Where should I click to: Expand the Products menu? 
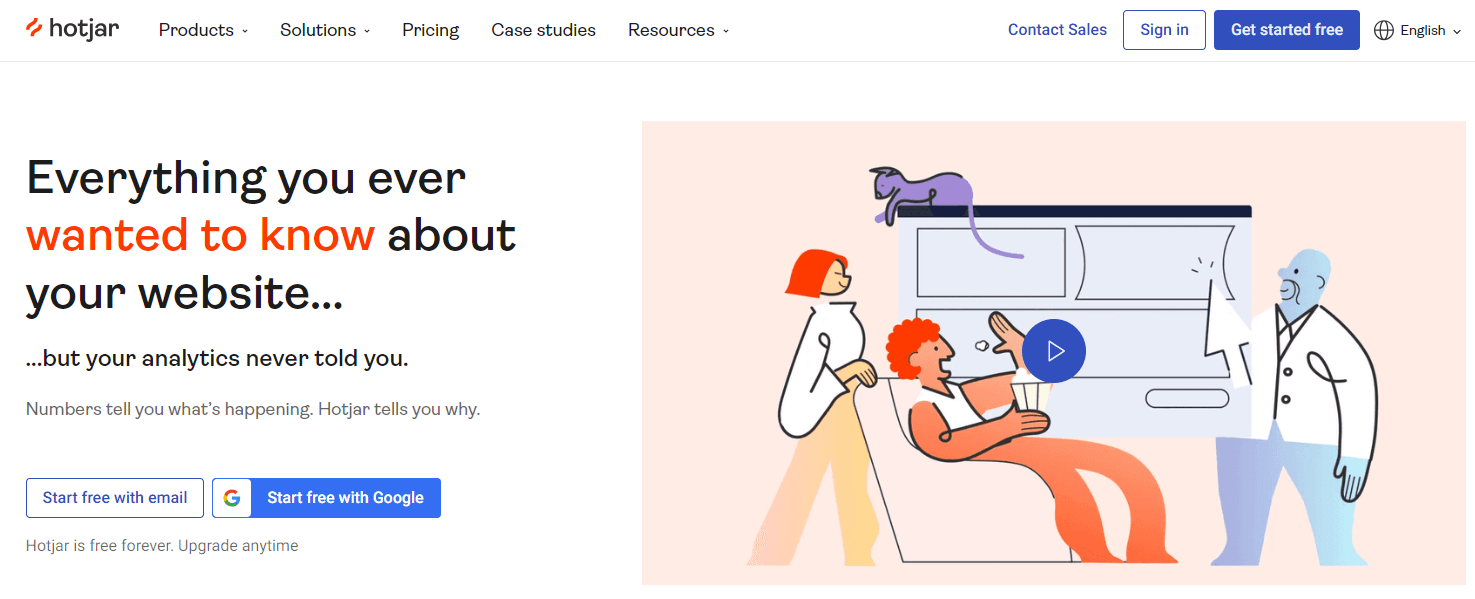tap(203, 30)
